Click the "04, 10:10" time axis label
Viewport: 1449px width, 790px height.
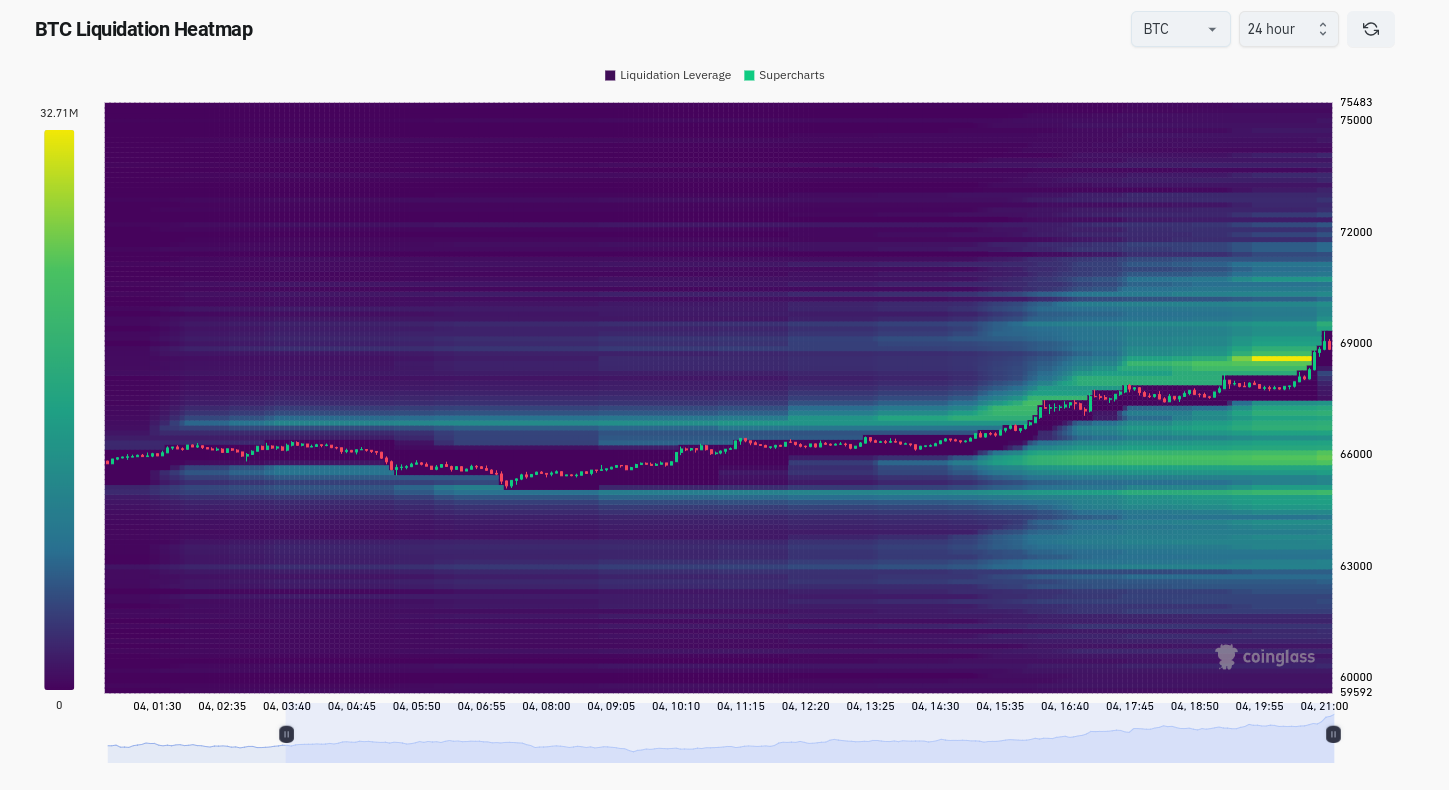(x=676, y=706)
